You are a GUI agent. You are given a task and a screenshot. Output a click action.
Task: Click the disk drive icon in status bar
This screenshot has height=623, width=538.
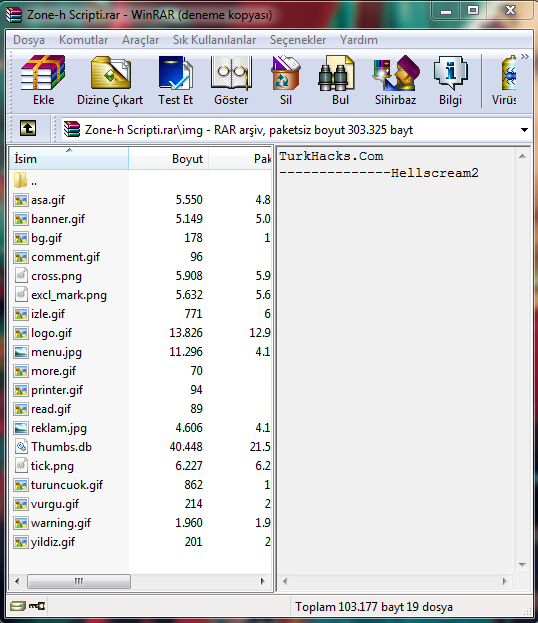pos(17,606)
